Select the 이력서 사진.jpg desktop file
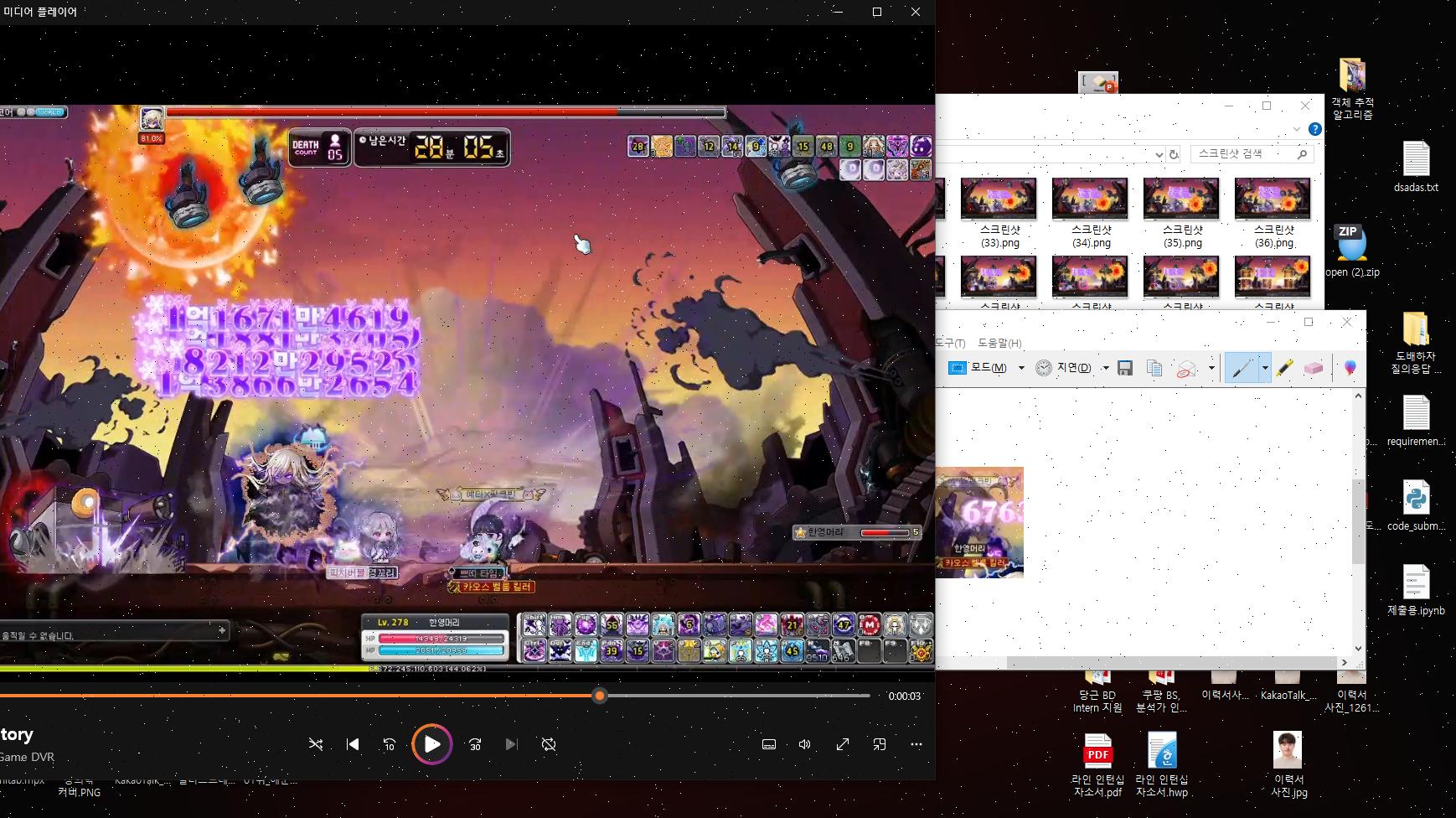 click(1288, 765)
